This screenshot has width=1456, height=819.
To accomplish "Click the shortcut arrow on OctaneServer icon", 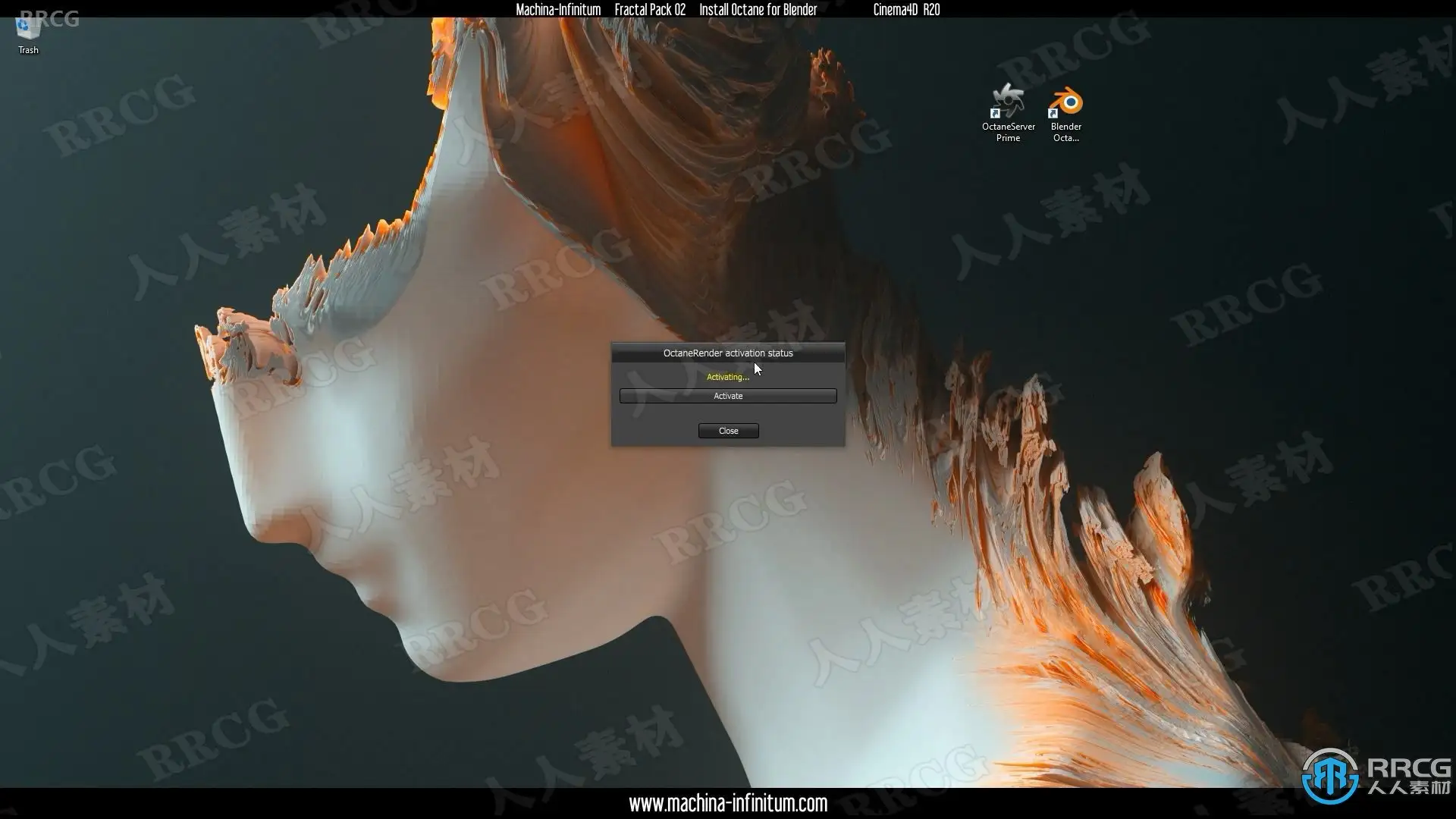I will (995, 114).
